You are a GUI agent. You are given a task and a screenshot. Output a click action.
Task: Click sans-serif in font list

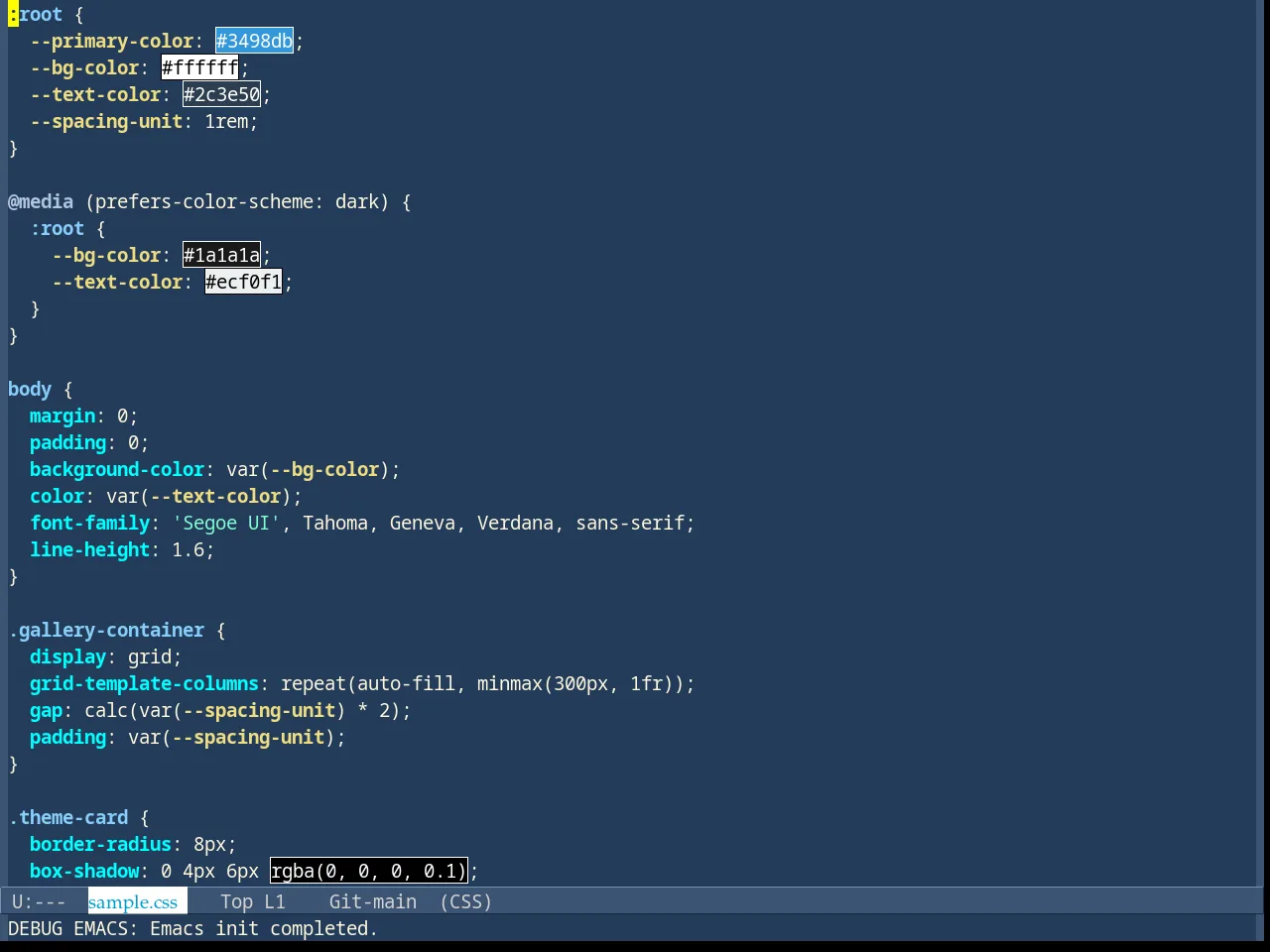630,523
